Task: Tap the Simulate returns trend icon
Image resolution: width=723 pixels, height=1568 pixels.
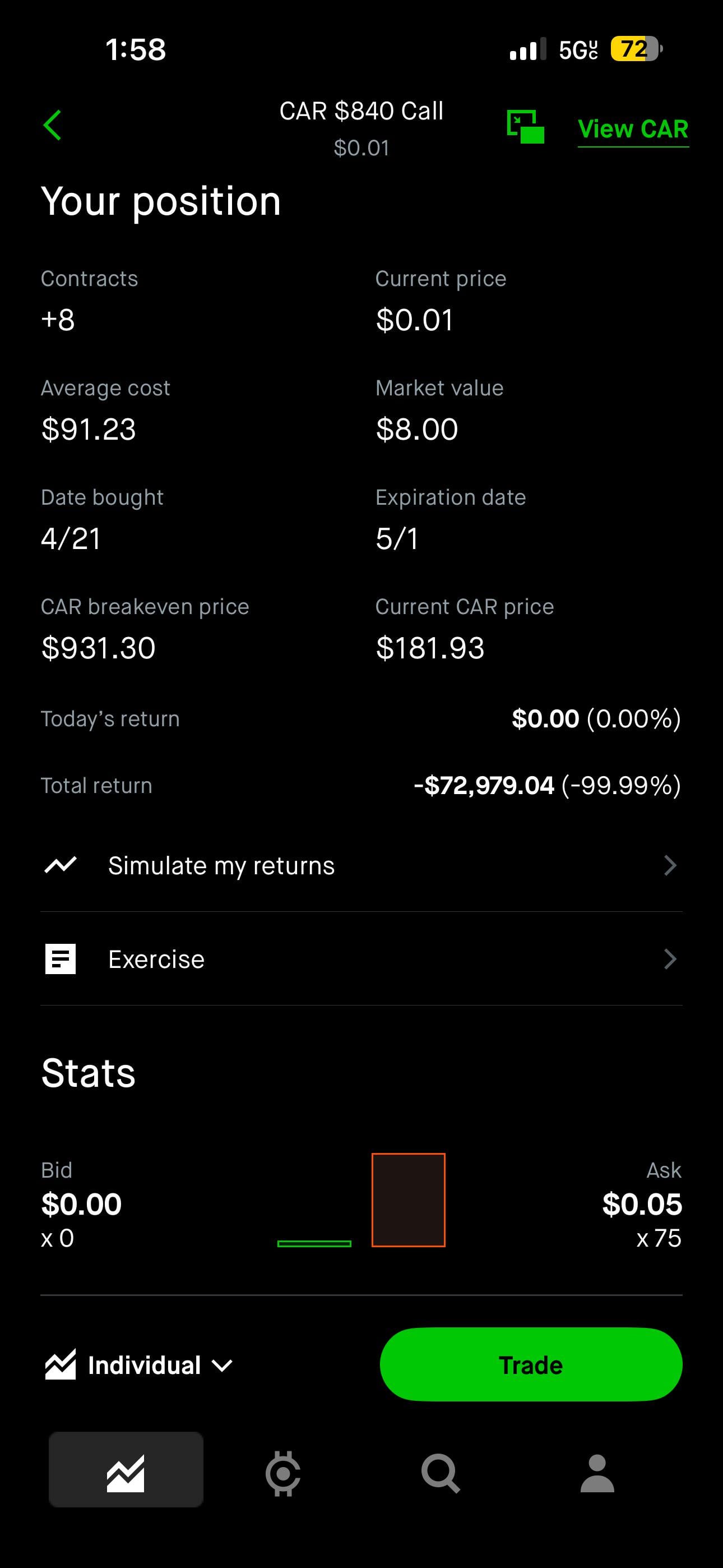Action: tap(61, 865)
